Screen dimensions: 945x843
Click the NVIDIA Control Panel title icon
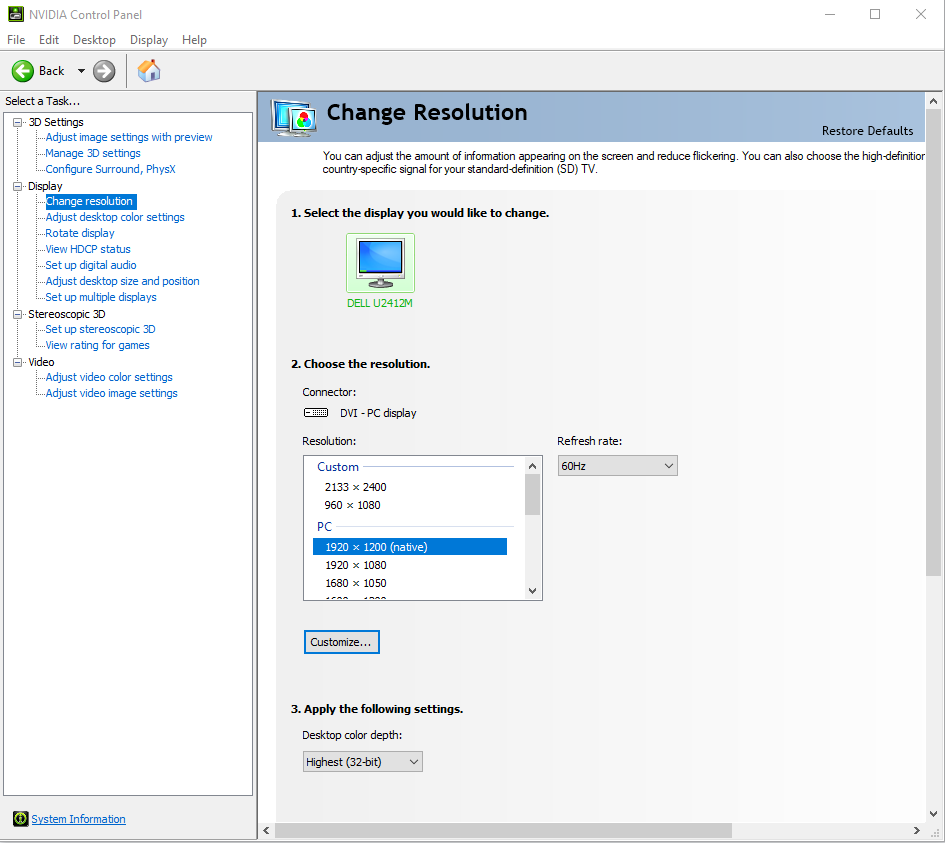pyautogui.click(x=16, y=14)
